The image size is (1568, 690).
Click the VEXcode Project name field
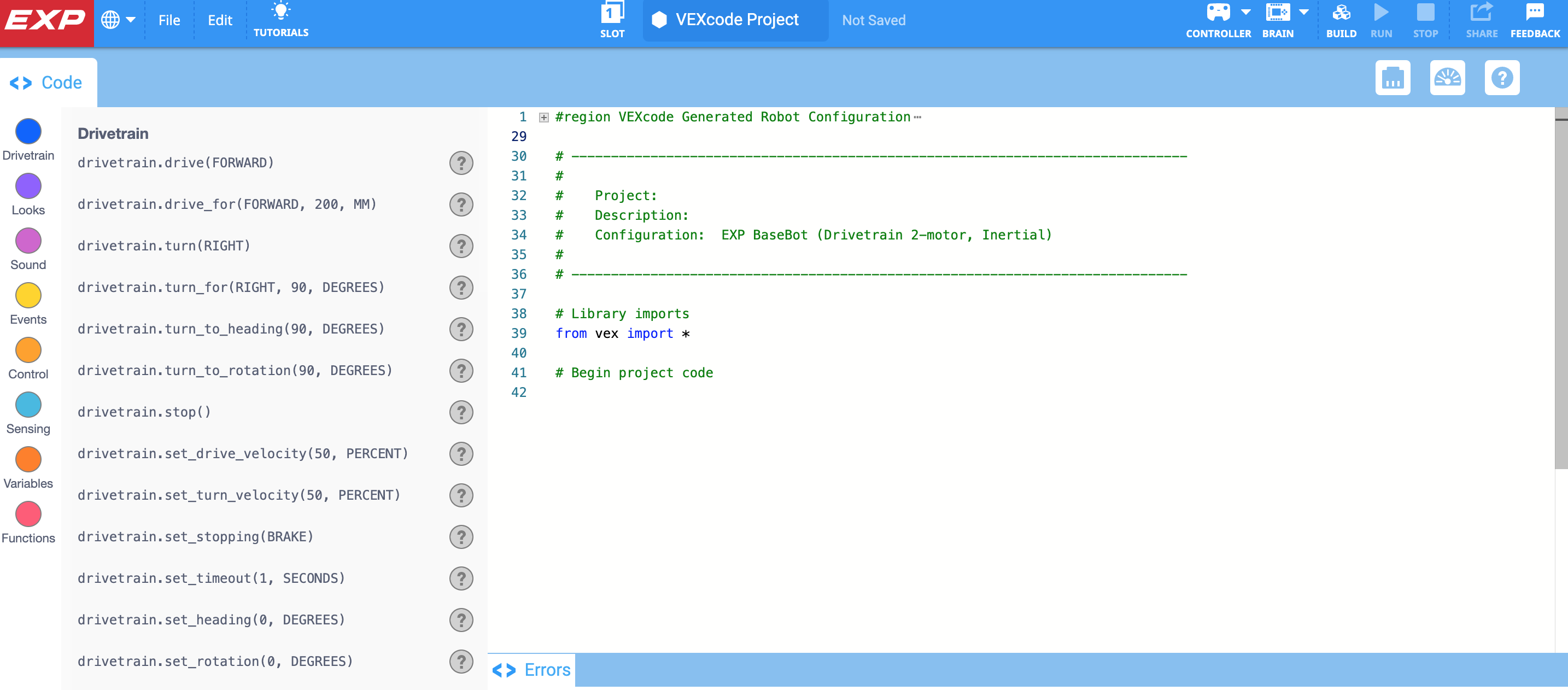pyautogui.click(x=735, y=20)
